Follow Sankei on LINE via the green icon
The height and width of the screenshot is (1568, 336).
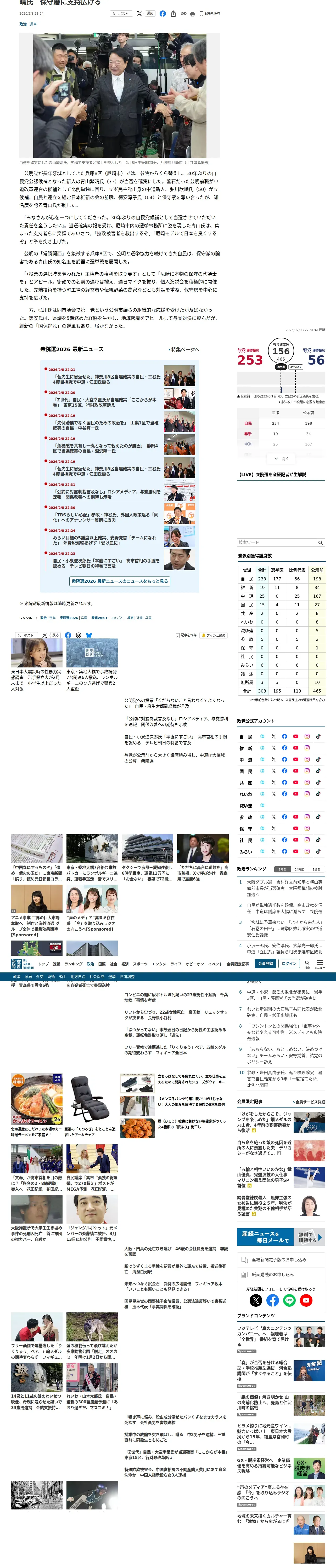tap(289, 1300)
